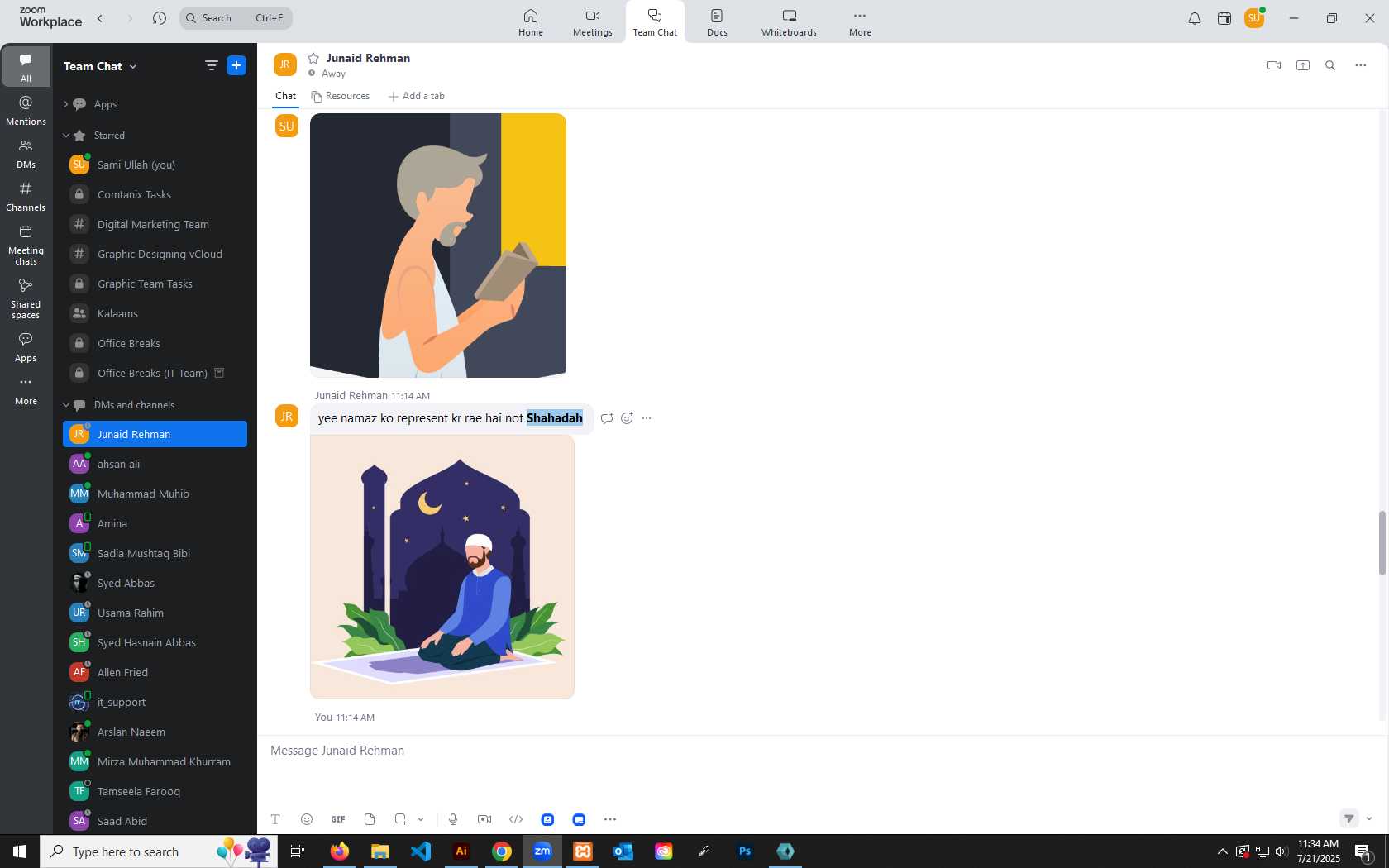Viewport: 1389px width, 868px height.
Task: Open the Team Chat filter icon
Action: point(211,65)
